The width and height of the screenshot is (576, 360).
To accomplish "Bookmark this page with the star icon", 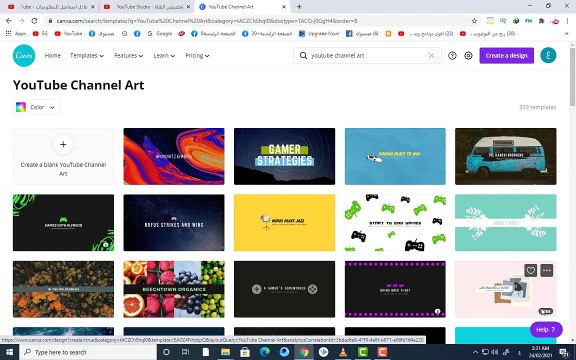I will coord(474,21).
